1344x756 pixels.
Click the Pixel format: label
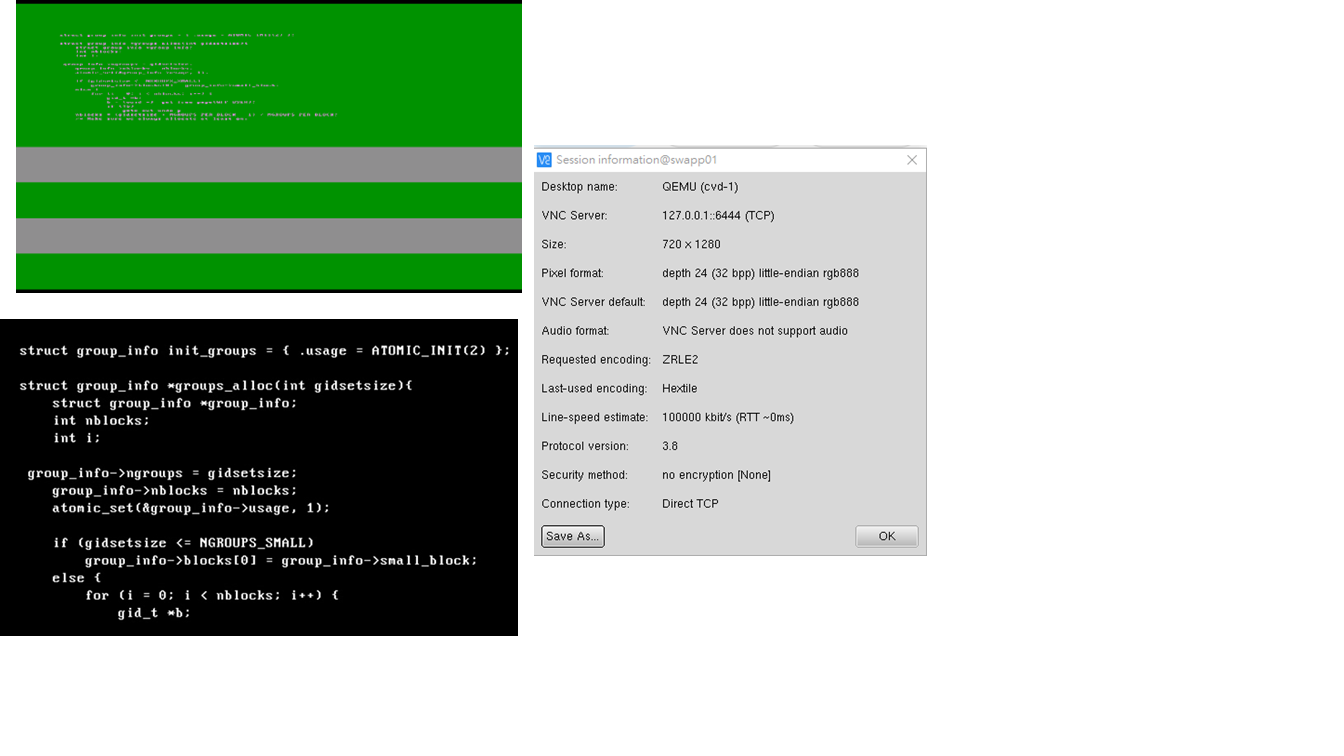(572, 274)
